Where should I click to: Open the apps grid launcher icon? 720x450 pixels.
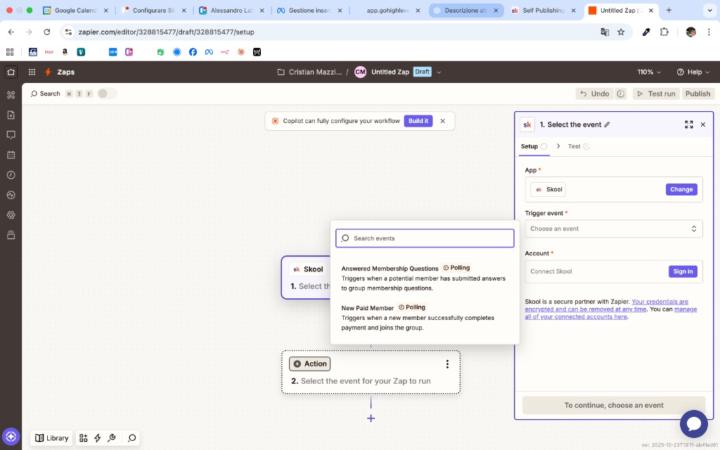coord(32,72)
